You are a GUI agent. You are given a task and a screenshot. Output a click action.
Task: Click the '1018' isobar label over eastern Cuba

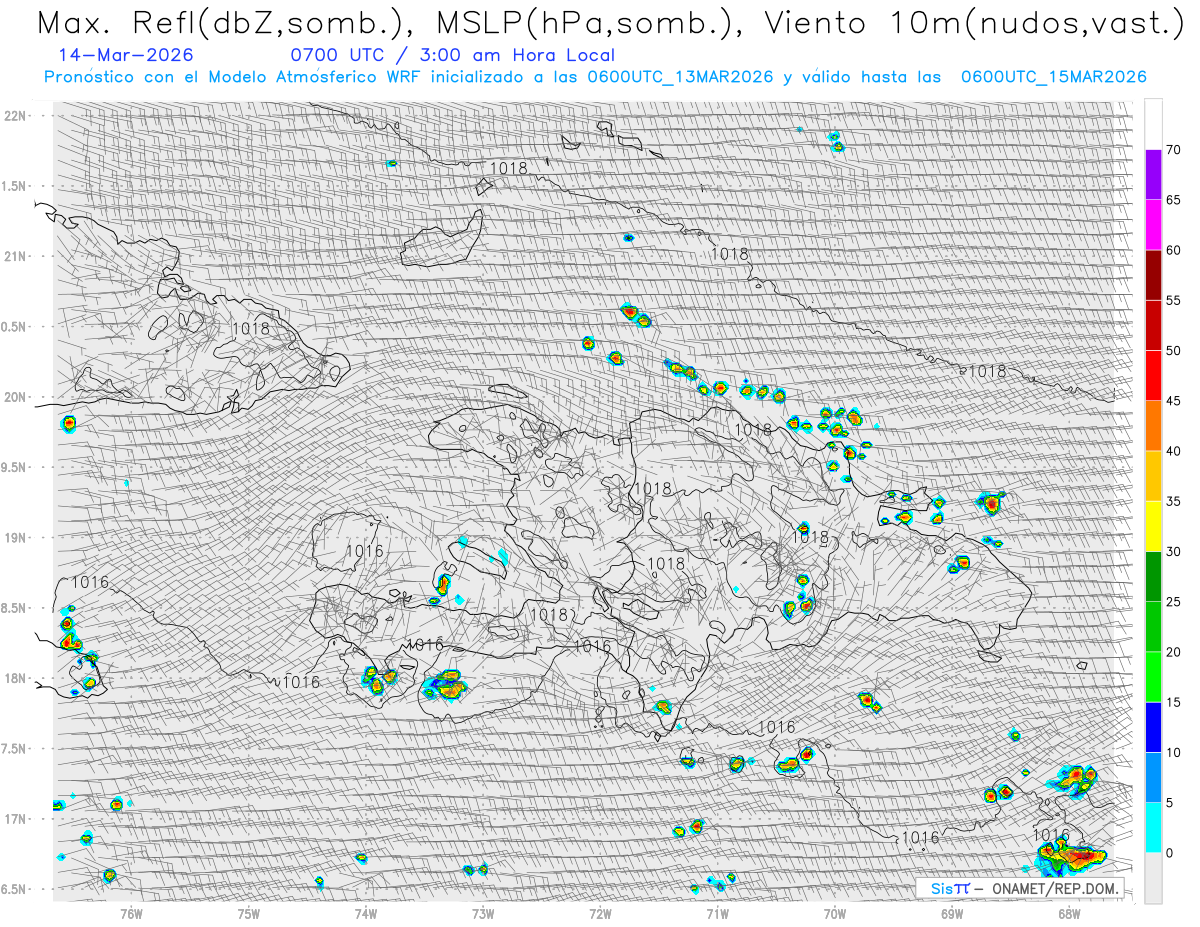[x=250, y=328]
